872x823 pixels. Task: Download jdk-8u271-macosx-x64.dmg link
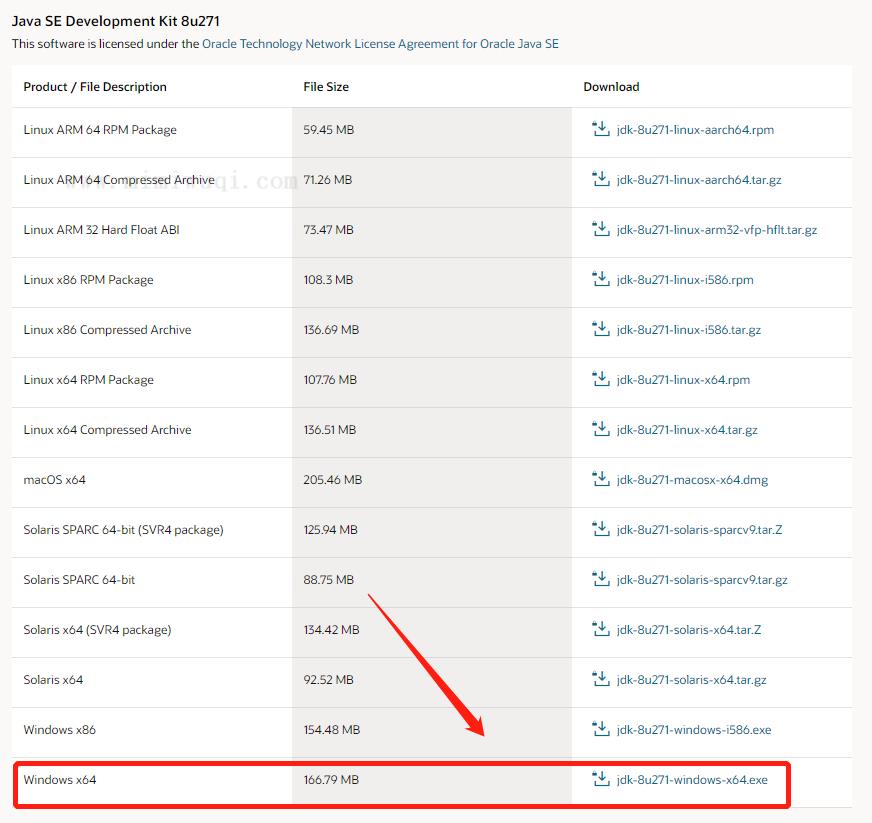click(x=692, y=480)
